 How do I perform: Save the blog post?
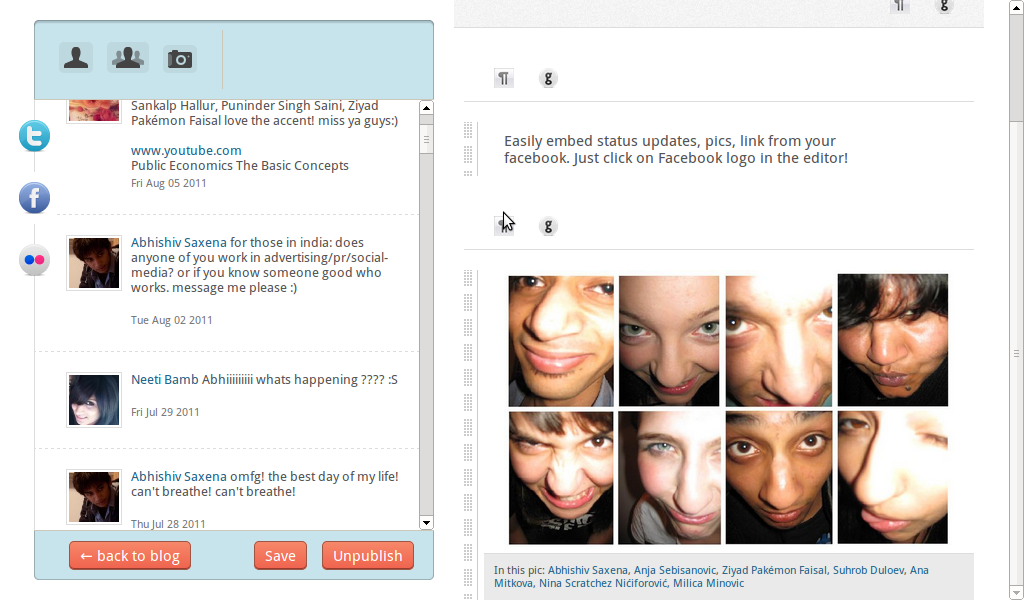coord(280,556)
